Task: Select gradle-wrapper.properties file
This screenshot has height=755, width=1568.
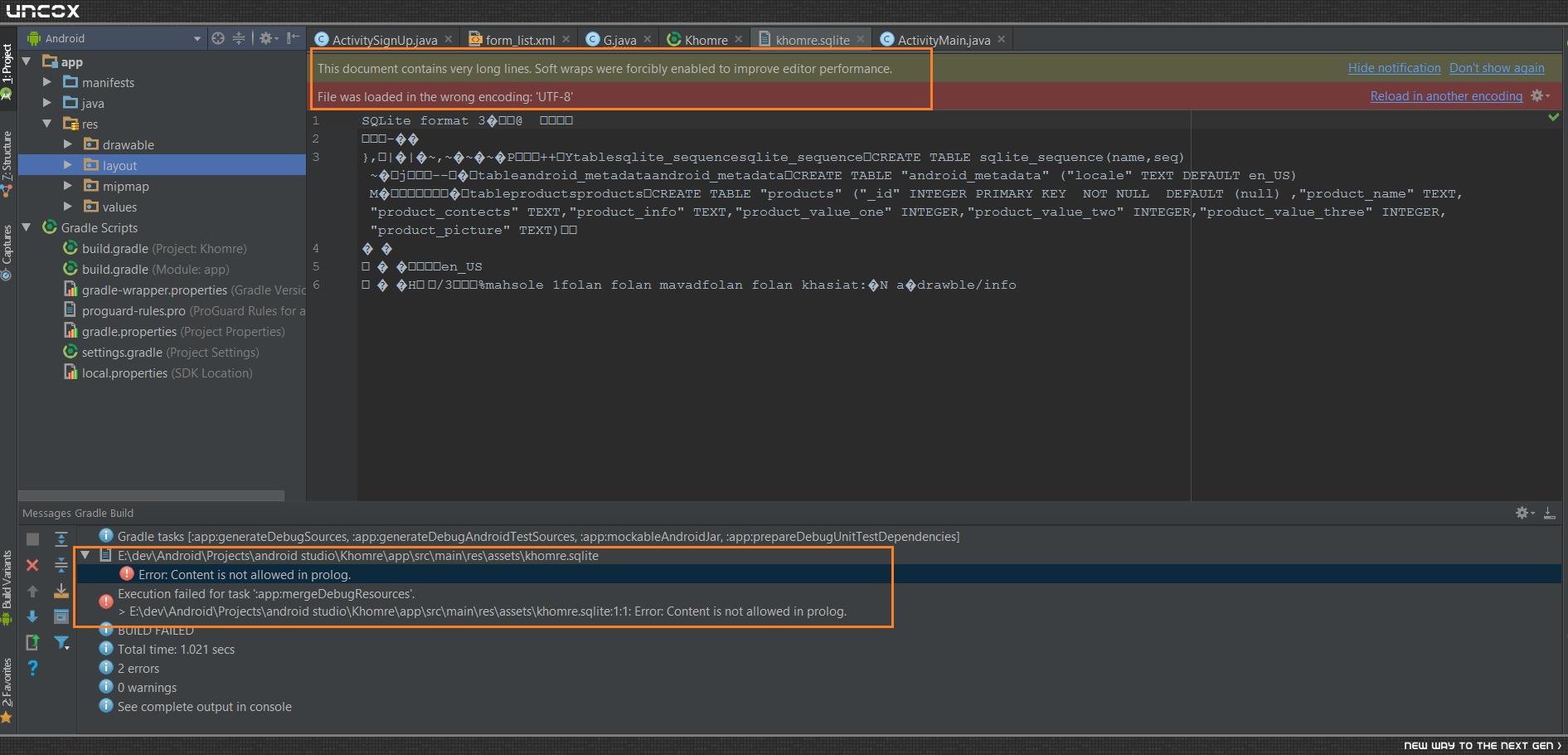Action: (x=185, y=290)
